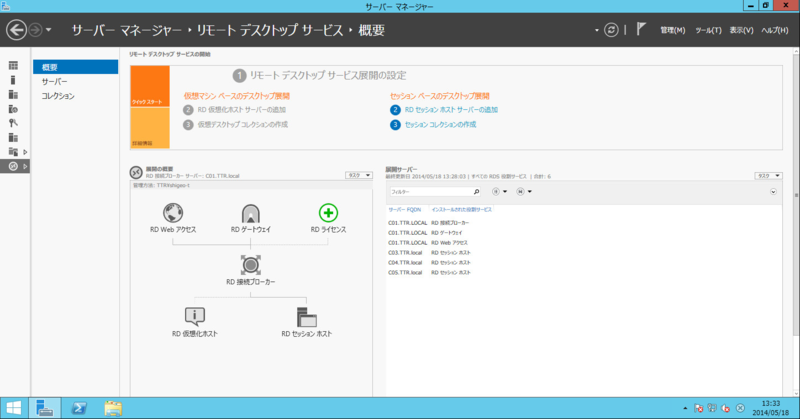Open the dropdown left of refresh button

pyautogui.click(x=596, y=30)
